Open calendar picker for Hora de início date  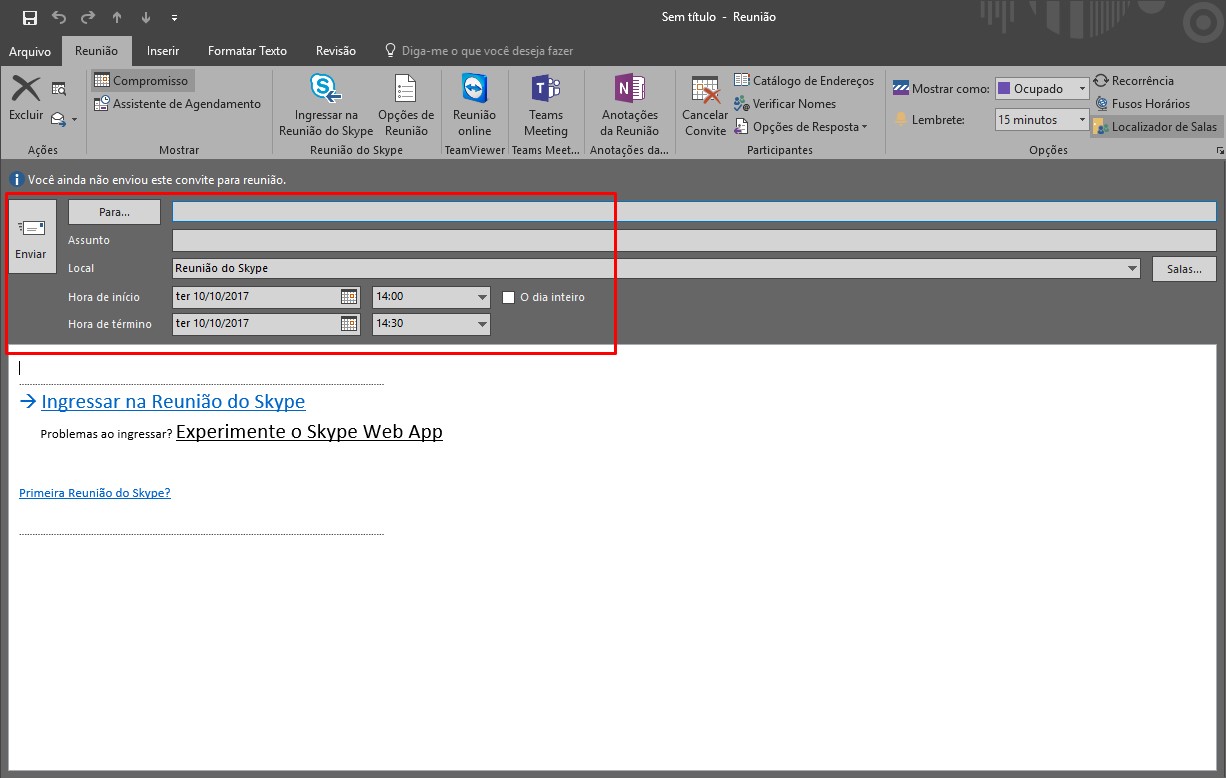coord(349,296)
